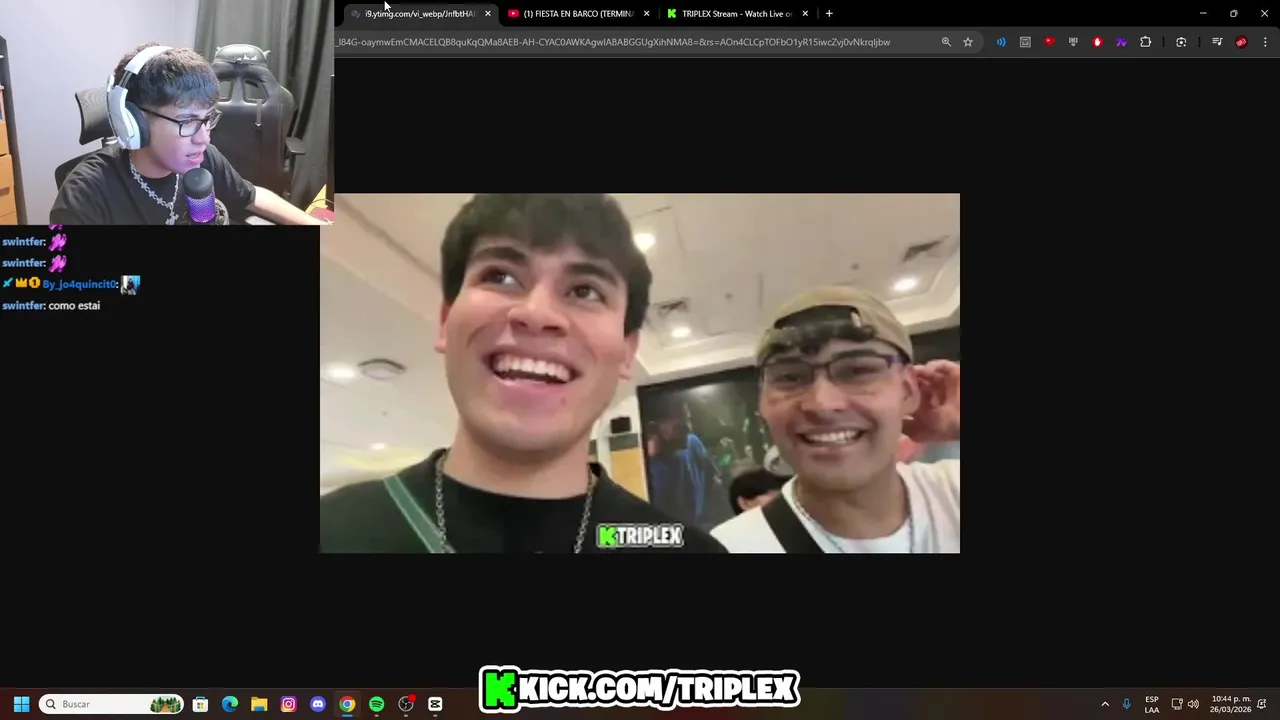
Task: Open the Chrome profile avatar
Action: [x=1241, y=42]
